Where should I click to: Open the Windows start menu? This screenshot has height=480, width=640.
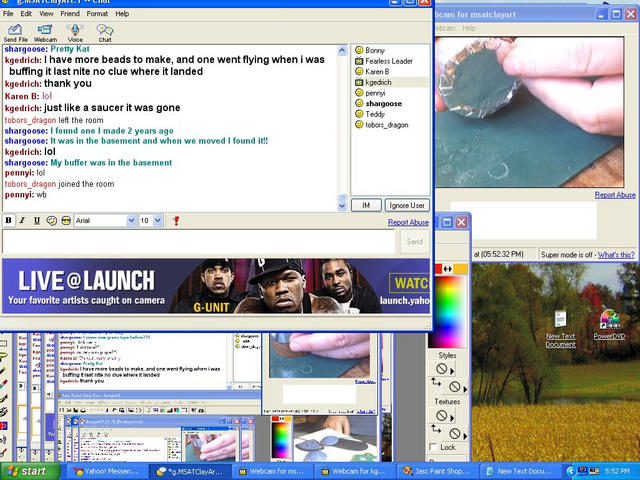pos(30,471)
